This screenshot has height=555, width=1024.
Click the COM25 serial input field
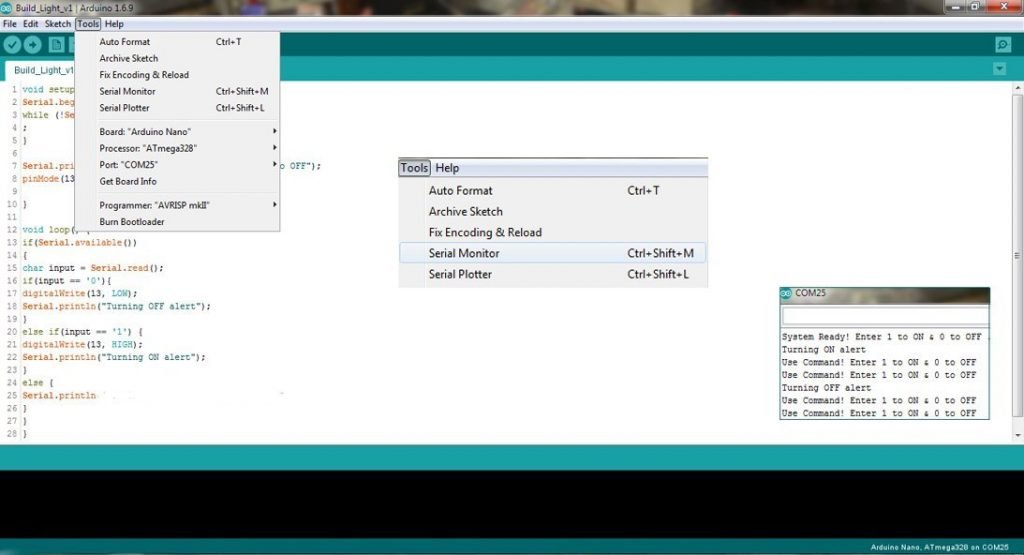click(x=883, y=314)
